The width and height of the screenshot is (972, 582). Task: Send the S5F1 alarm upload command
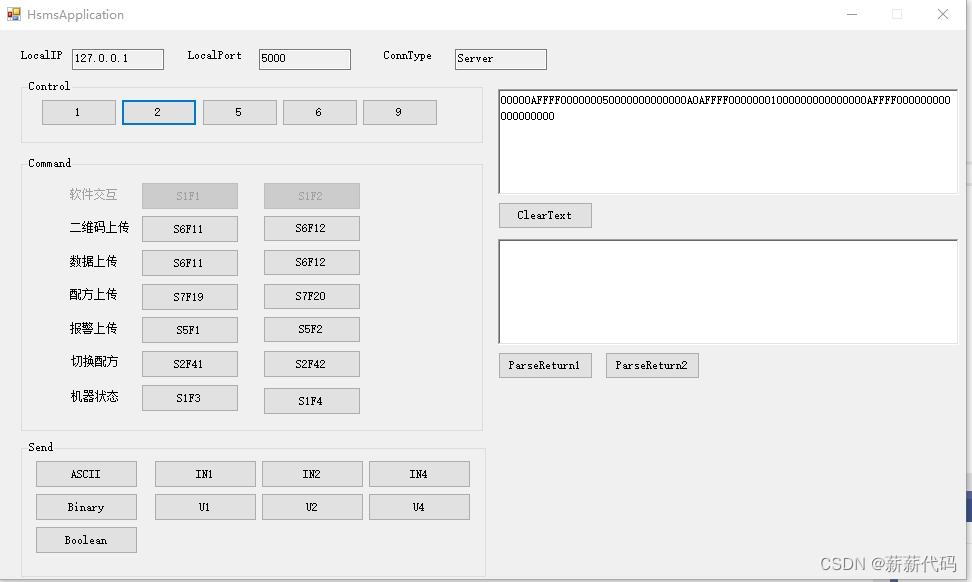coord(190,330)
